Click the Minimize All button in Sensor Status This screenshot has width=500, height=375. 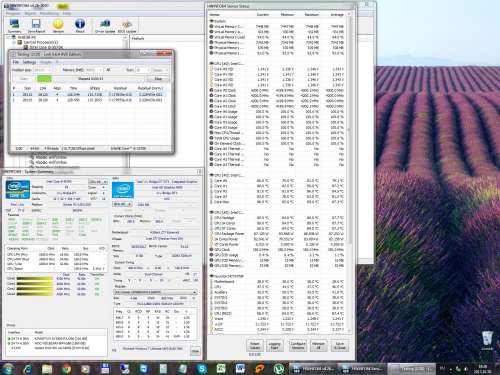pyautogui.click(x=318, y=345)
